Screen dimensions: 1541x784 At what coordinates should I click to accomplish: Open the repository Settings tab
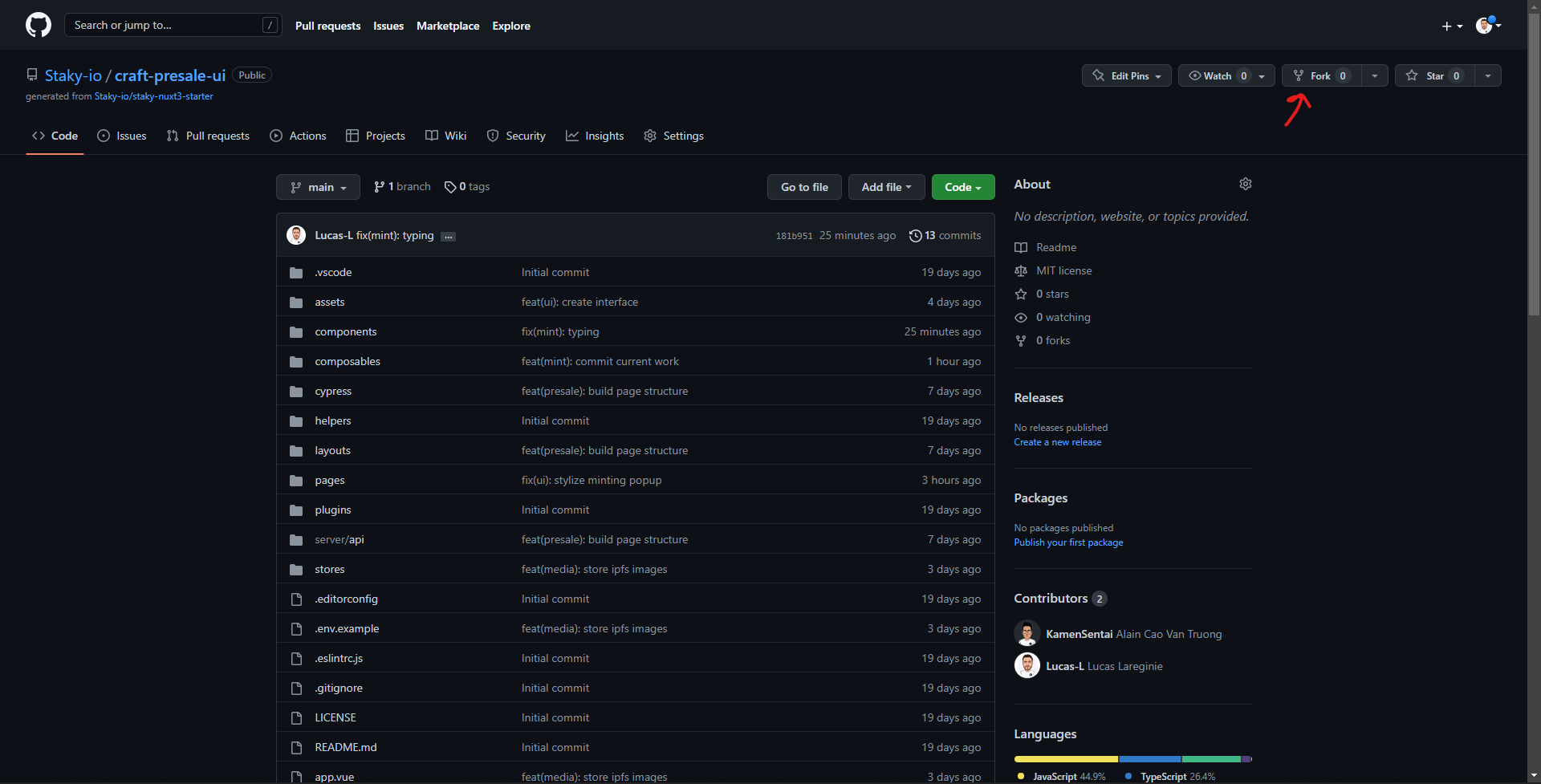tap(673, 136)
